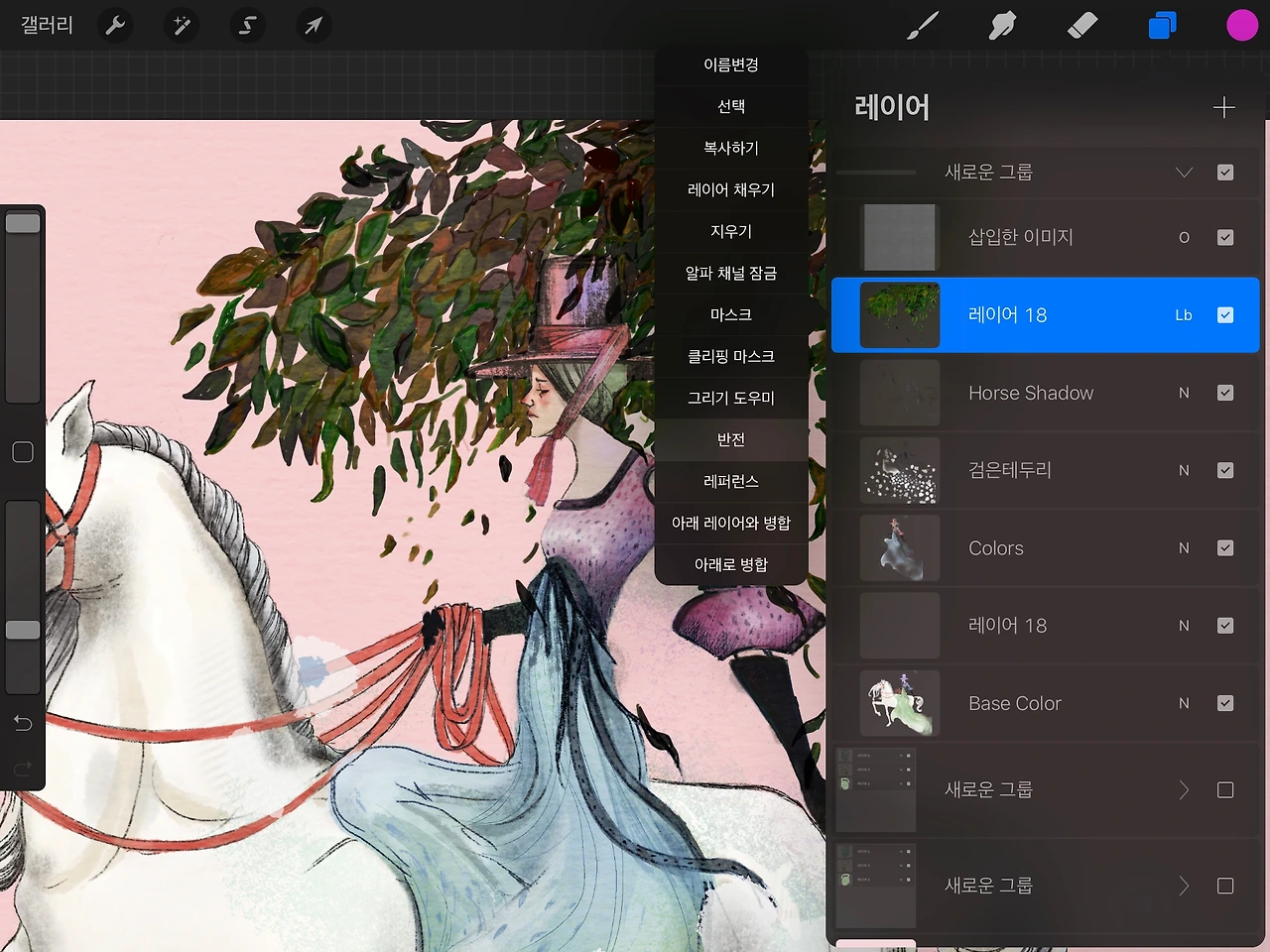1270x952 pixels.
Task: Expand the bottommost 새로운 그룹 group chevron
Action: coord(1184,886)
